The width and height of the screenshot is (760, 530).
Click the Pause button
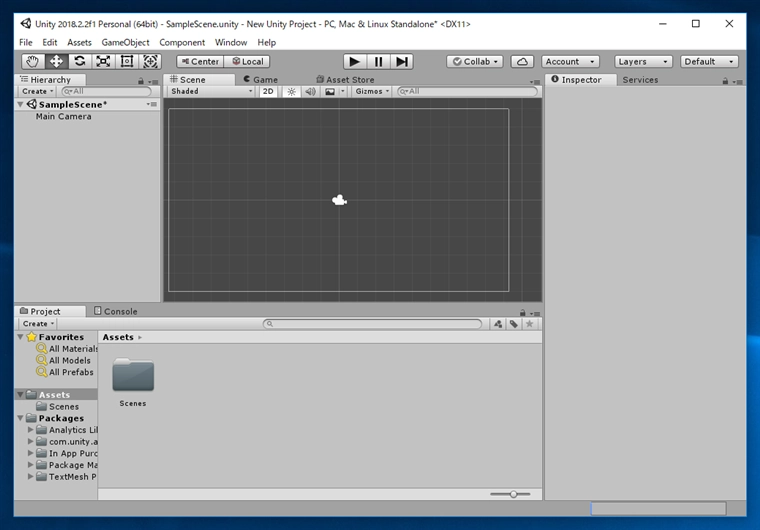[x=378, y=62]
